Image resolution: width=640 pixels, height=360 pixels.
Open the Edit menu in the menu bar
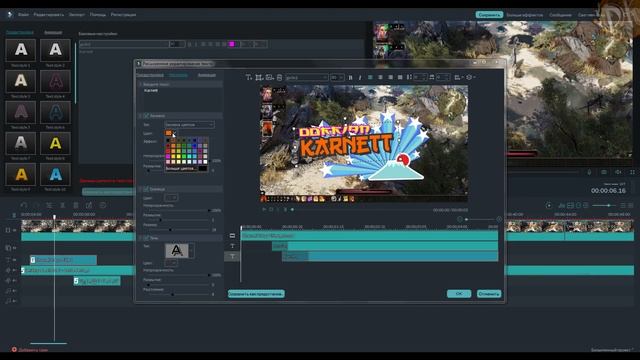click(49, 15)
